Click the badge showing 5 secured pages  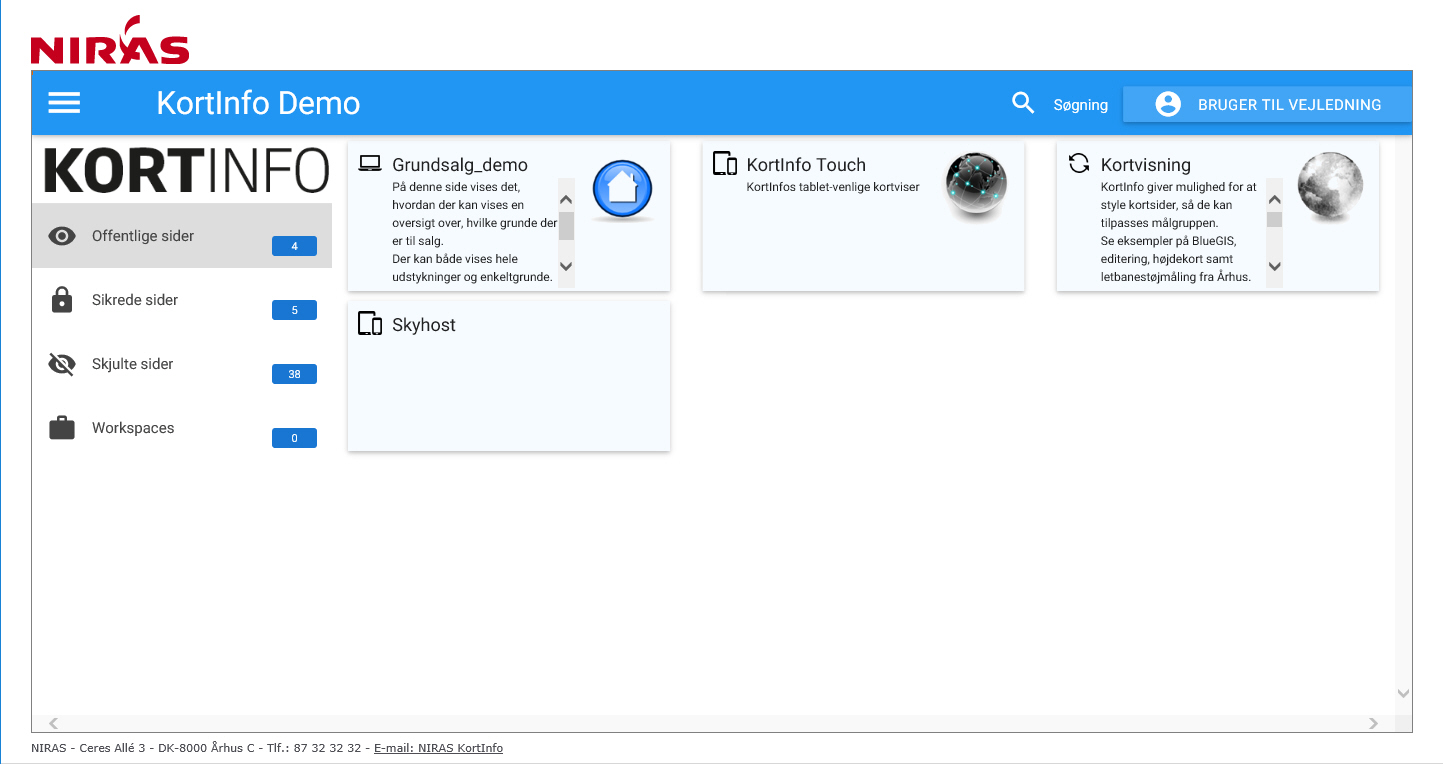click(x=294, y=310)
